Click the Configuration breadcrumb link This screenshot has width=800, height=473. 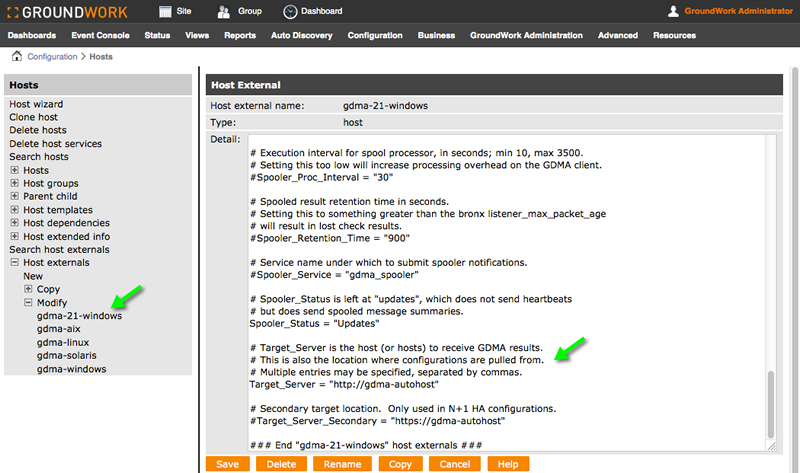pyautogui.click(x=52, y=57)
